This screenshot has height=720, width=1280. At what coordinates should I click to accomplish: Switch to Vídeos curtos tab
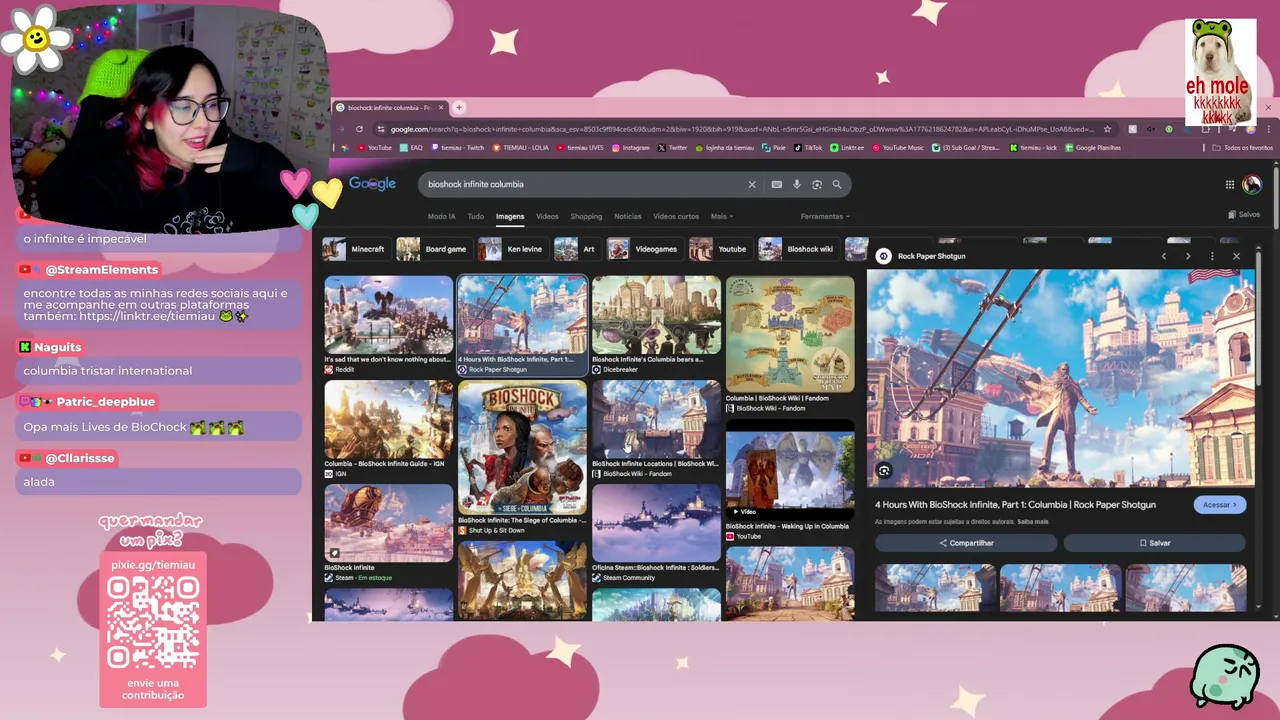coord(676,216)
